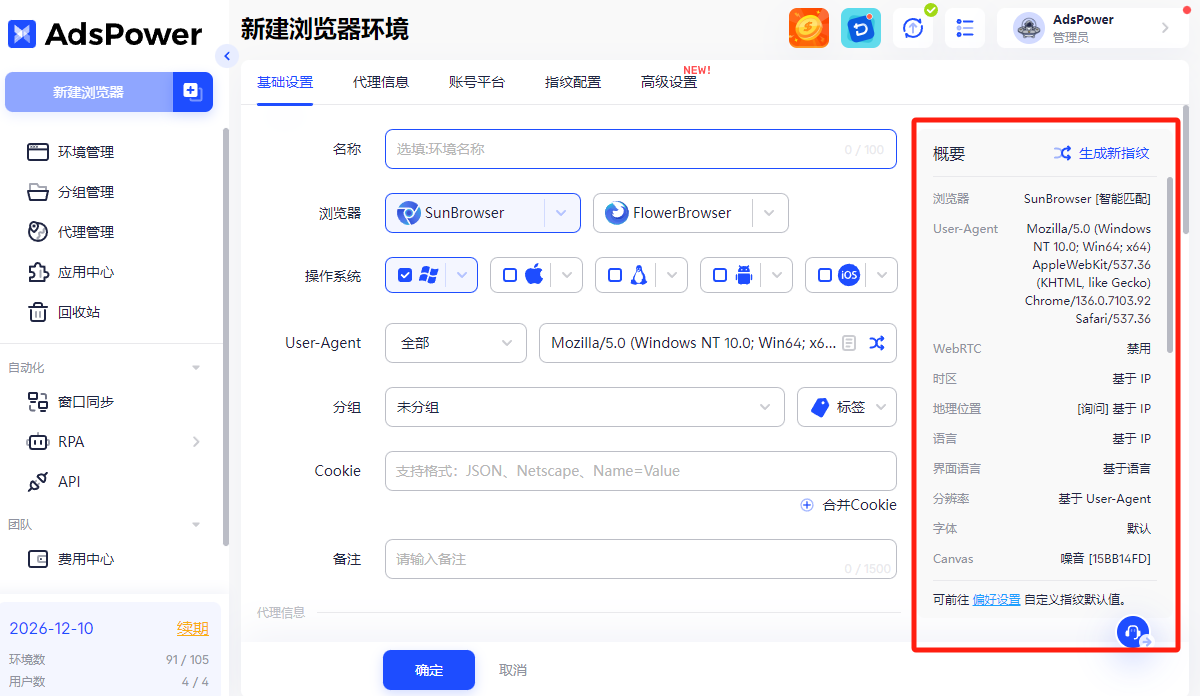Click the gold coin rewards icon
This screenshot has width=1200, height=696.
pyautogui.click(x=809, y=28)
